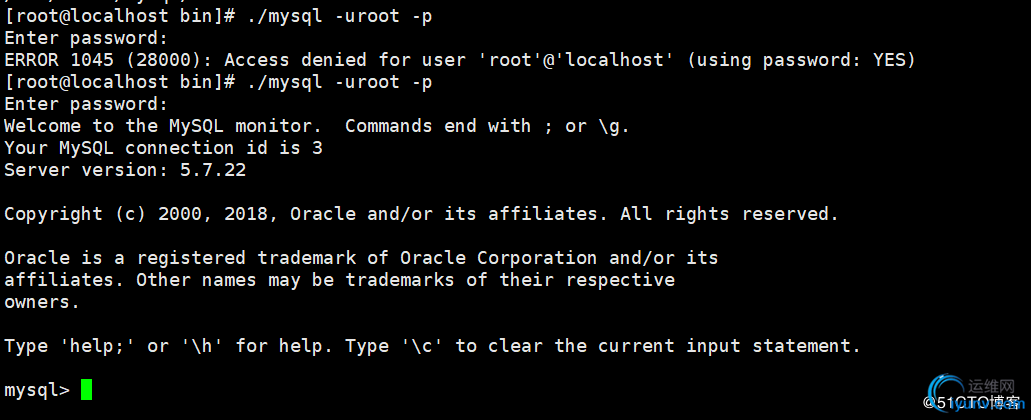This screenshot has width=1031, height=420.
Task: Click the first ./mysql -uroot -p command
Action: [x=340, y=16]
